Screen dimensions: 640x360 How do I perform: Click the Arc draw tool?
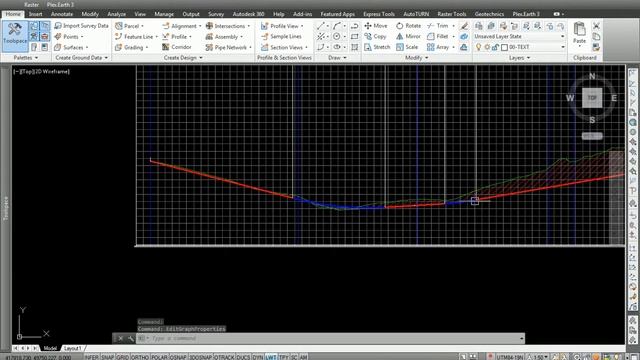pyautogui.click(x=336, y=26)
